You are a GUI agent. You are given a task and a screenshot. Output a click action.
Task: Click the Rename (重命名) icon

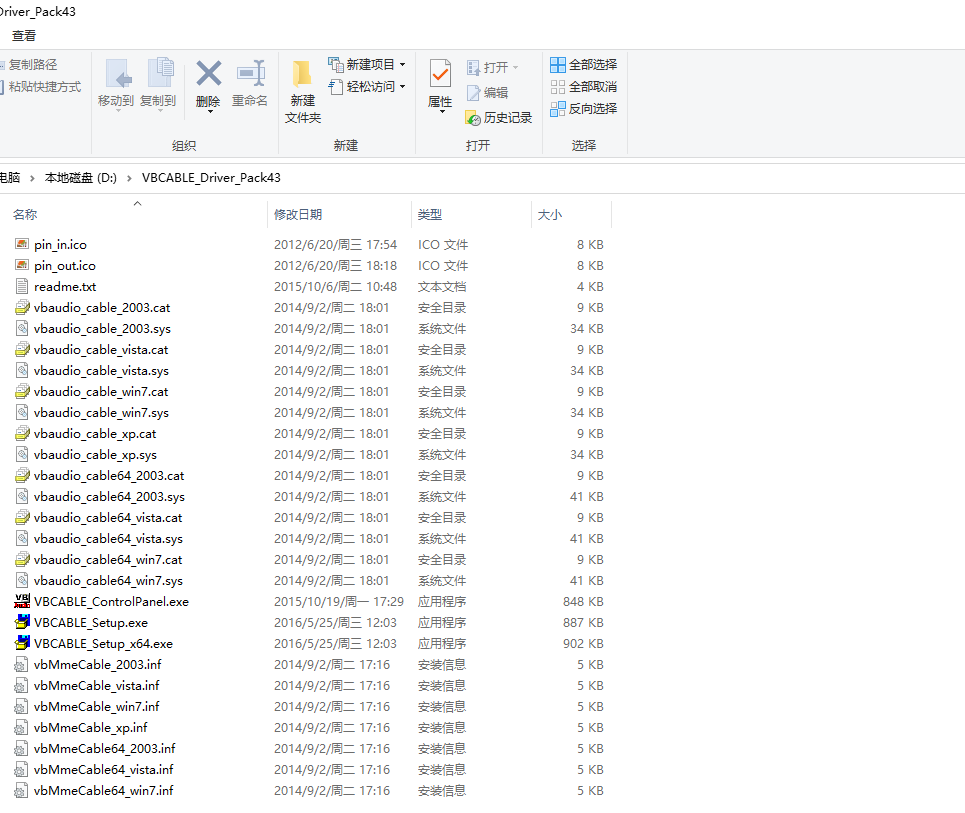250,74
